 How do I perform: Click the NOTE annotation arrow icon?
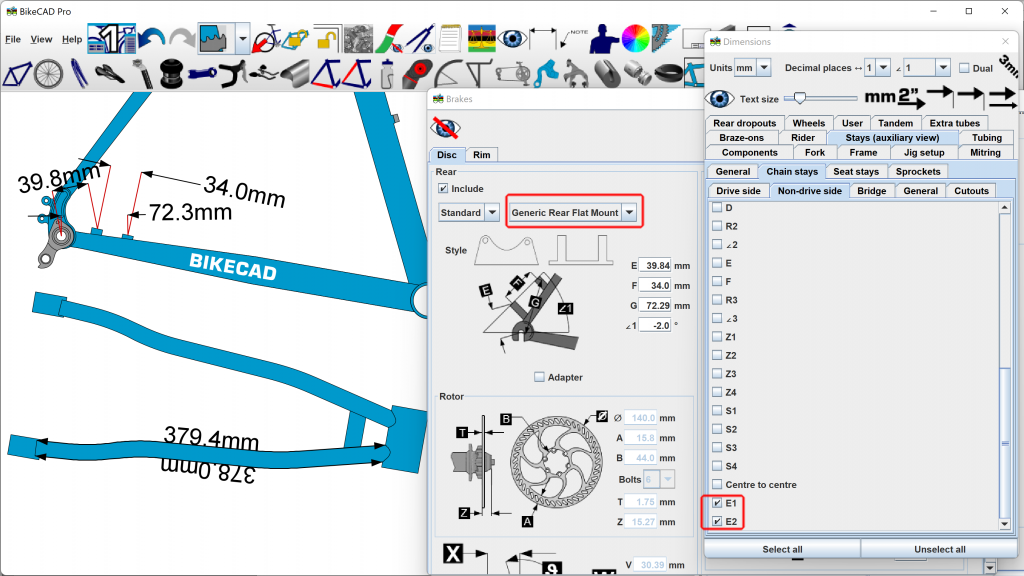pos(573,39)
